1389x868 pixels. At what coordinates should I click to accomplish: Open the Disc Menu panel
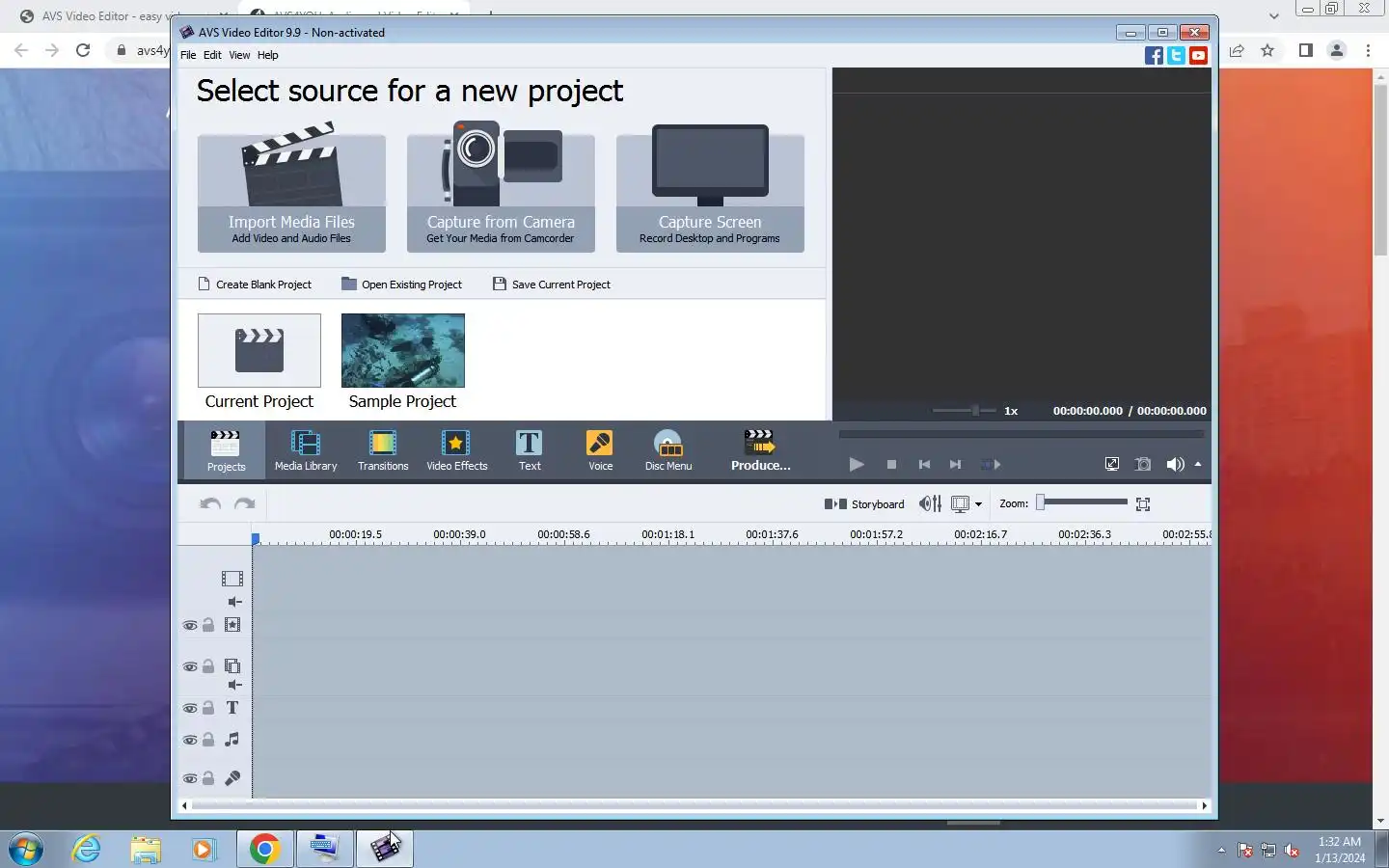668,450
